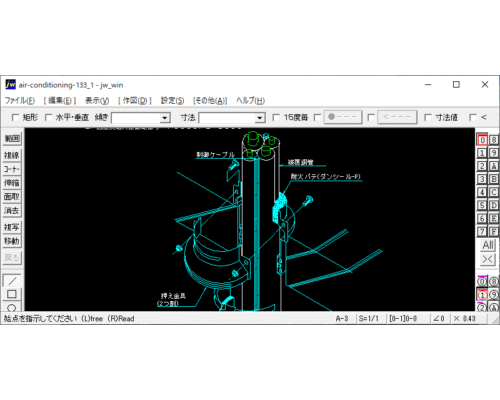The height and width of the screenshot is (400, 500).
Task: Open the 表示(V) menu
Action: (97, 100)
